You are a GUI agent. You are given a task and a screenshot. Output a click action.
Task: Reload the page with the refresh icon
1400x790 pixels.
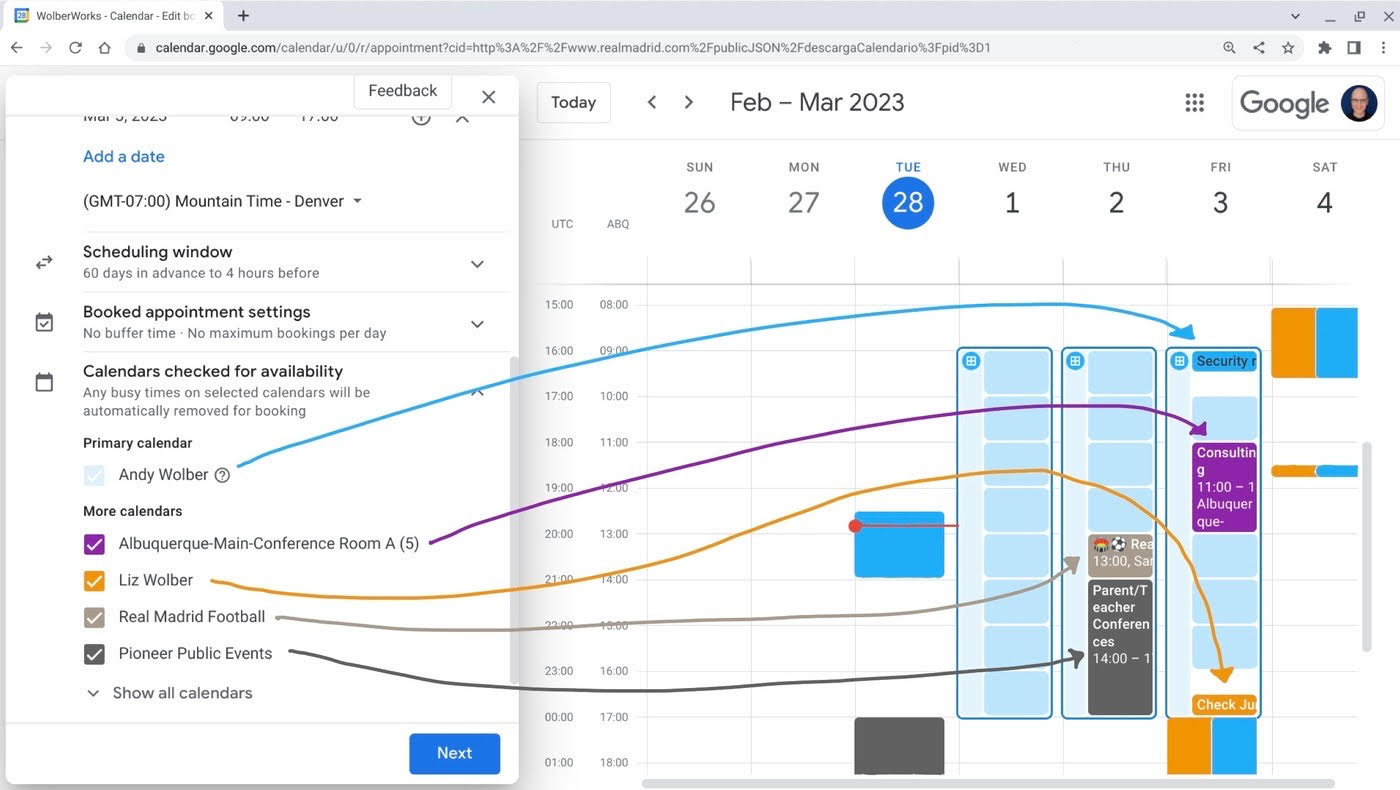(76, 47)
